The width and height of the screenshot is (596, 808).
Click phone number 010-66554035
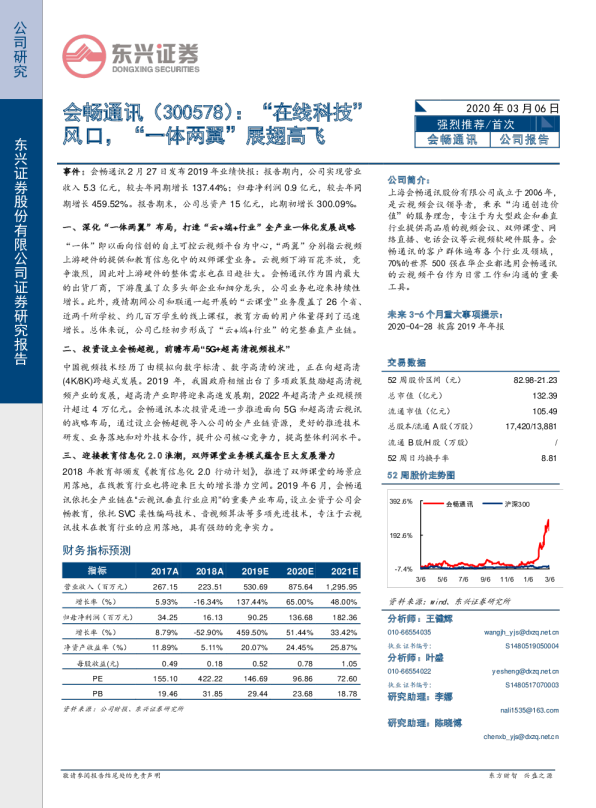[x=409, y=632]
